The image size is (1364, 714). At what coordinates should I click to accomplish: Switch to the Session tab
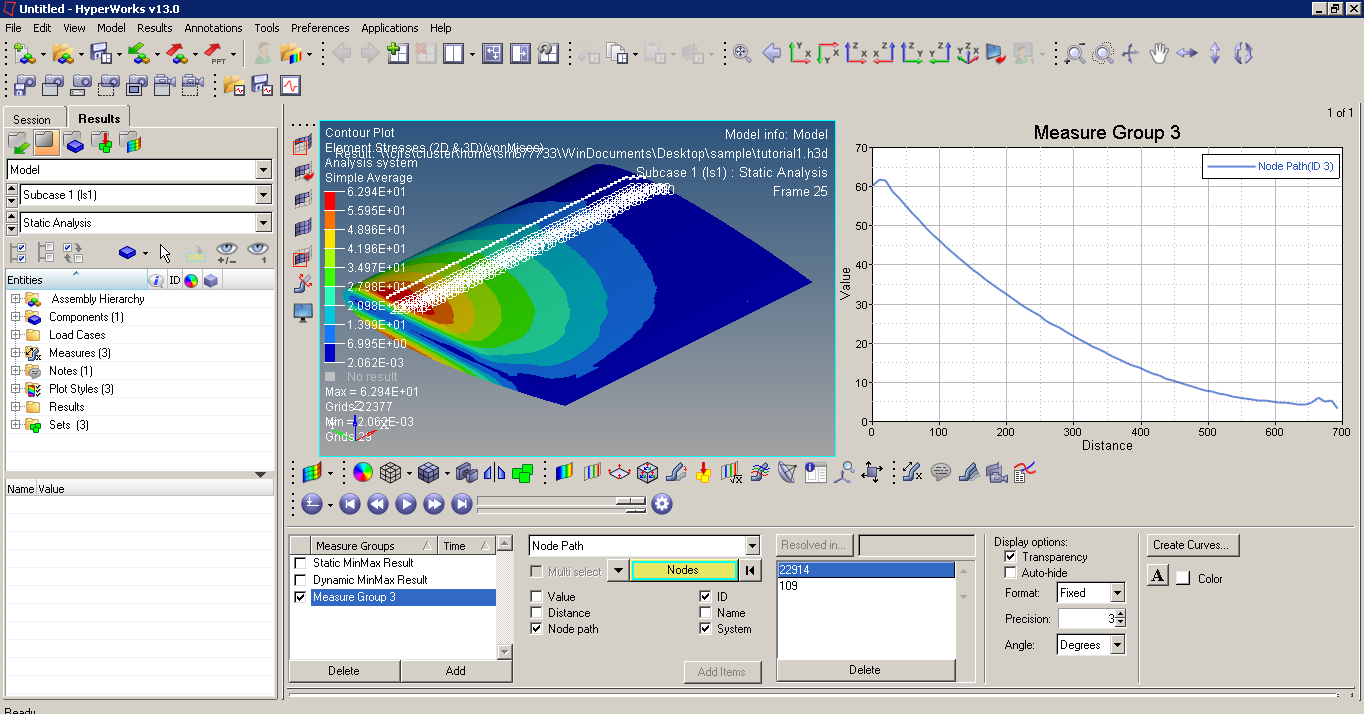coord(32,119)
